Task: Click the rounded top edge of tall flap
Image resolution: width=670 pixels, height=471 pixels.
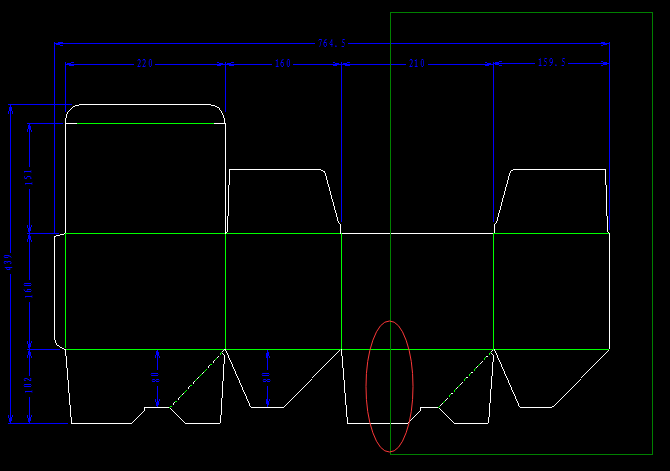Action: point(145,104)
